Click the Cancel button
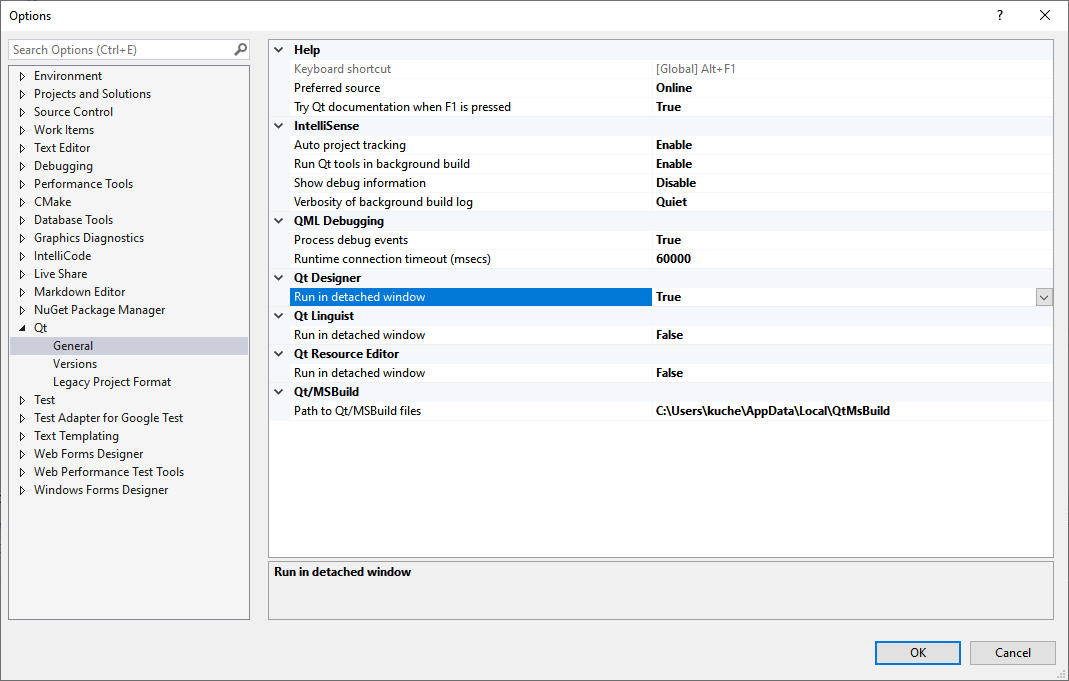 pyautogui.click(x=1012, y=652)
